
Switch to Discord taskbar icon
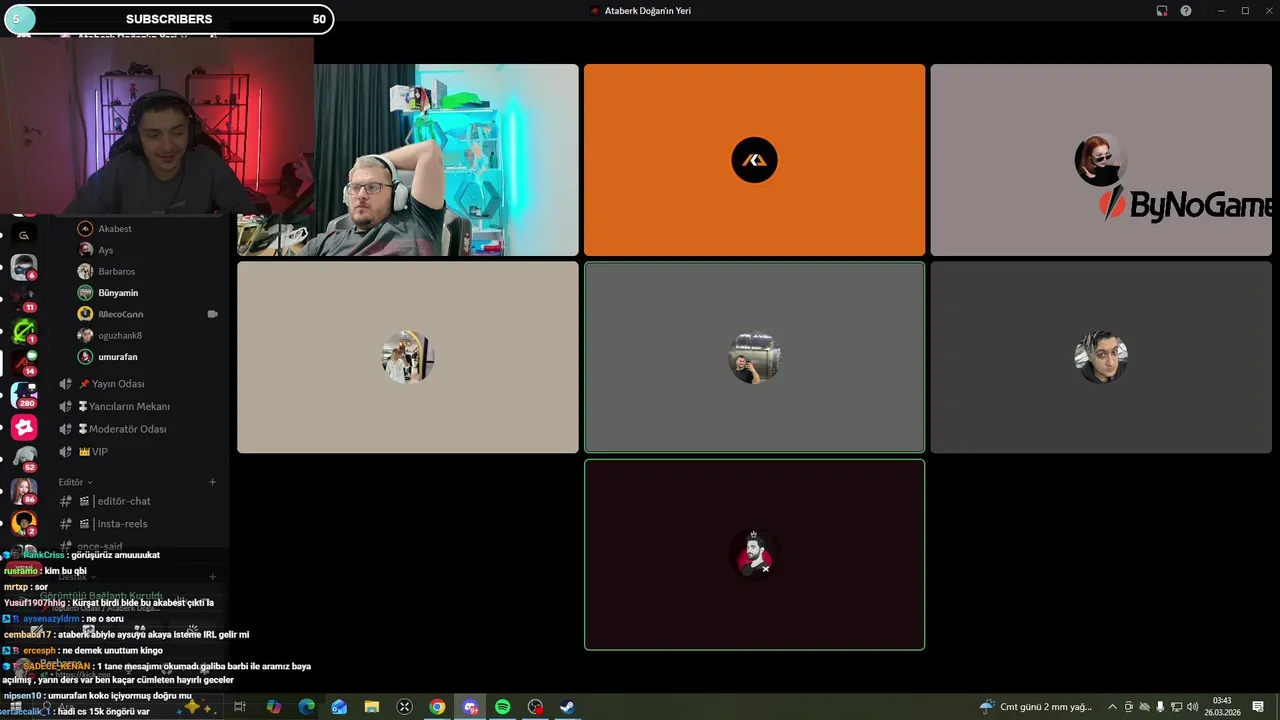click(470, 707)
